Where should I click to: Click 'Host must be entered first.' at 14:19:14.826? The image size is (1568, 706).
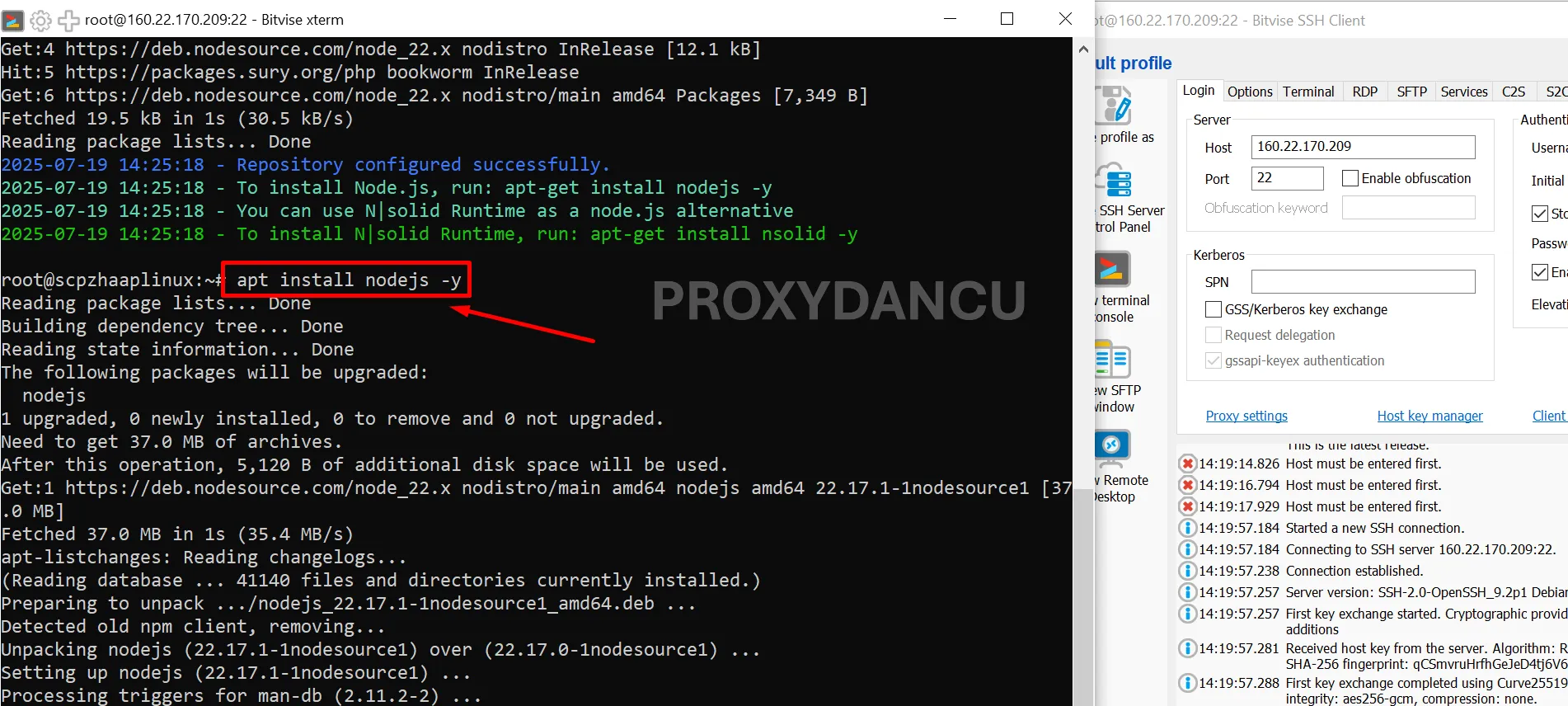coord(1364,464)
